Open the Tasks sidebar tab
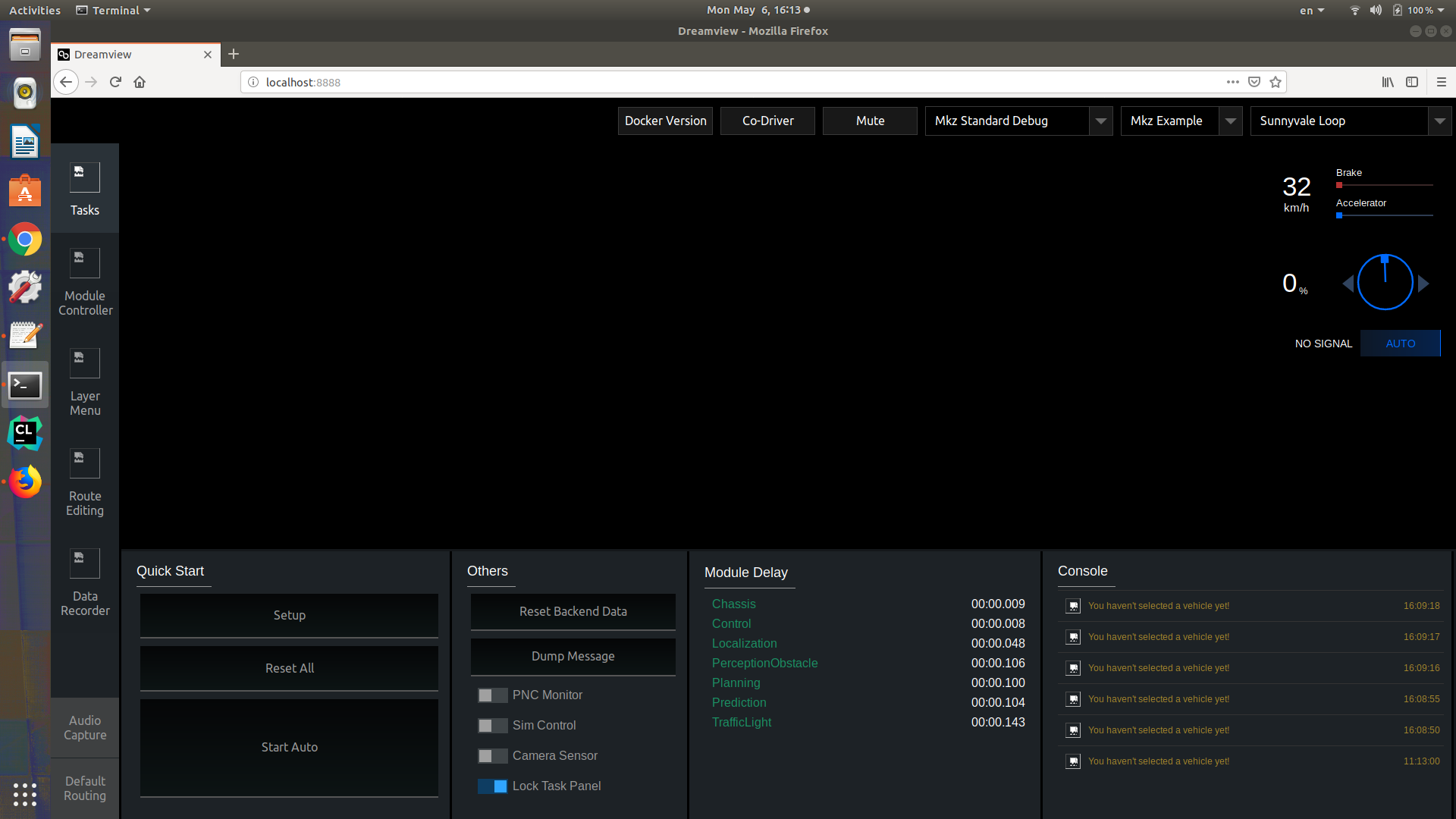This screenshot has height=819, width=1456. (x=85, y=188)
